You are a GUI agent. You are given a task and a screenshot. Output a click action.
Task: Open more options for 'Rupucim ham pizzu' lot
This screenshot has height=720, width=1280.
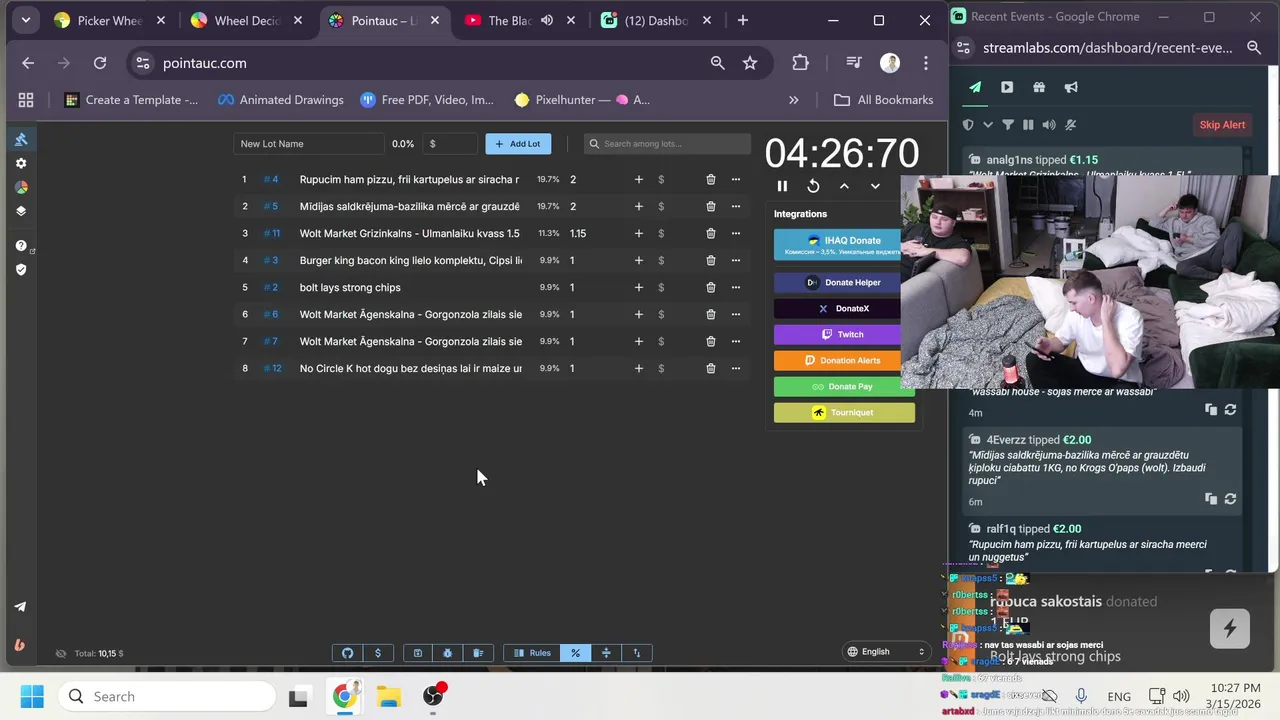click(x=736, y=179)
